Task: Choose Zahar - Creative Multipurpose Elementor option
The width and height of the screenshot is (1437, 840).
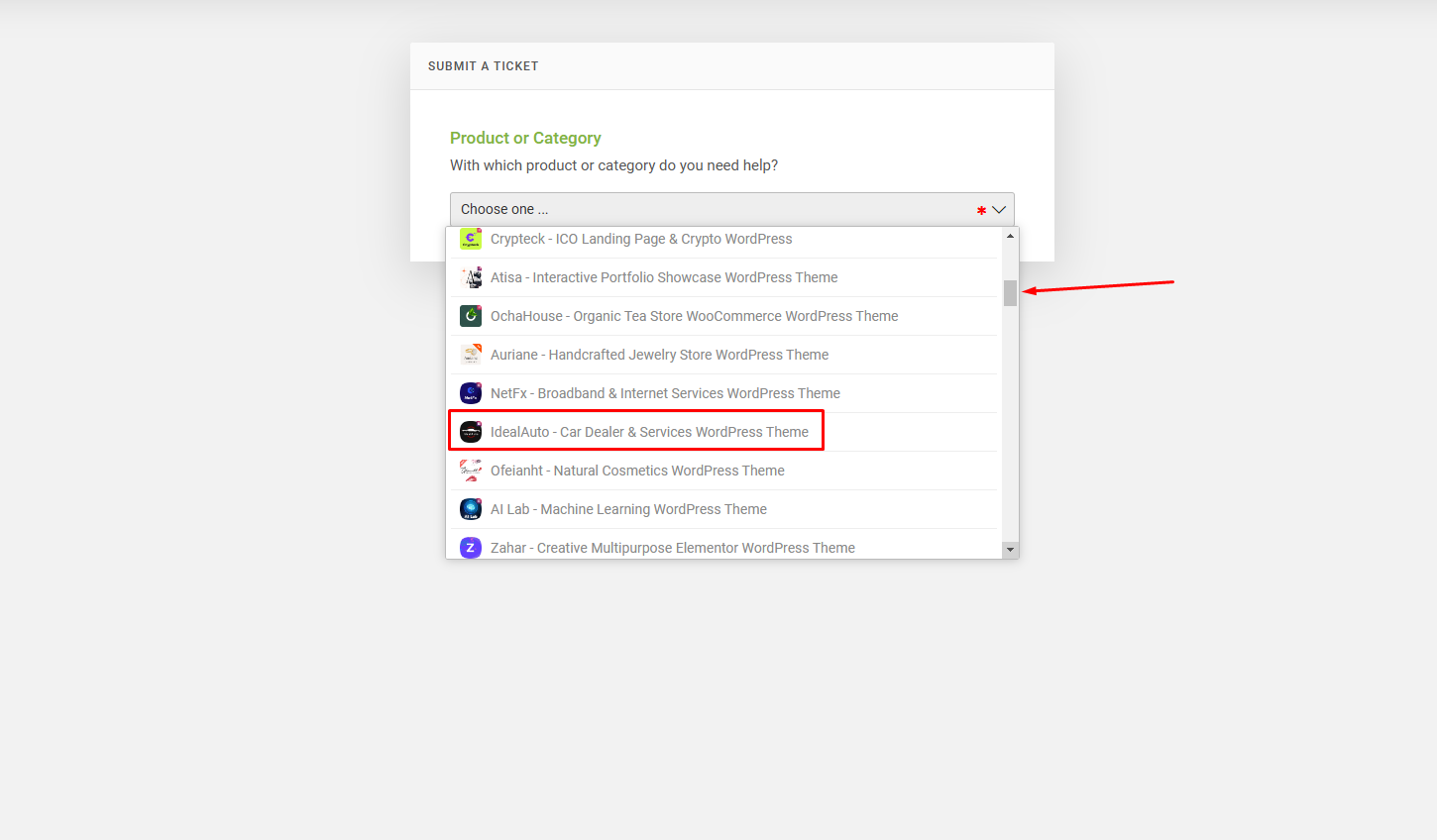Action: pos(724,545)
